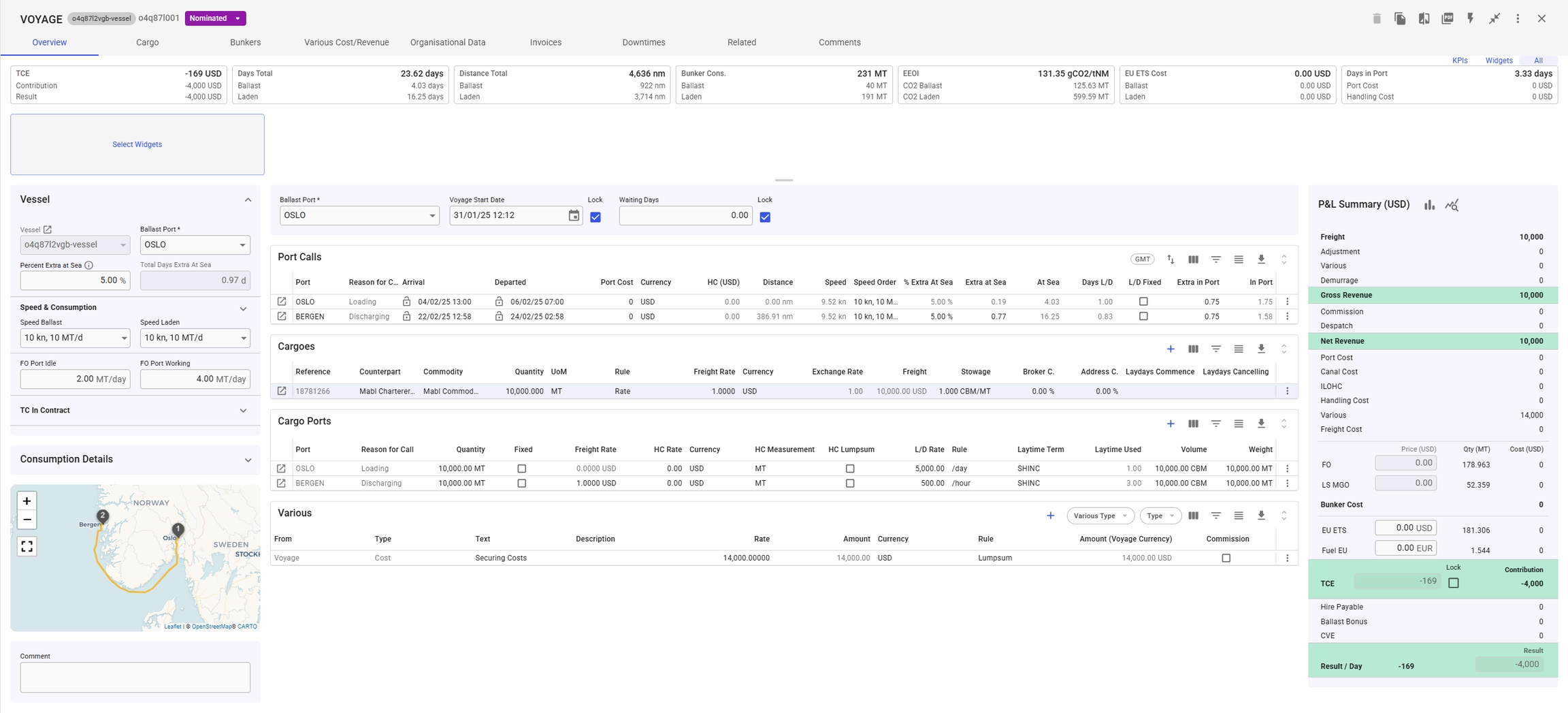Viewport: 1568px width, 713px height.
Task: Open the P&L Summary bar chart icon
Action: point(1429,205)
